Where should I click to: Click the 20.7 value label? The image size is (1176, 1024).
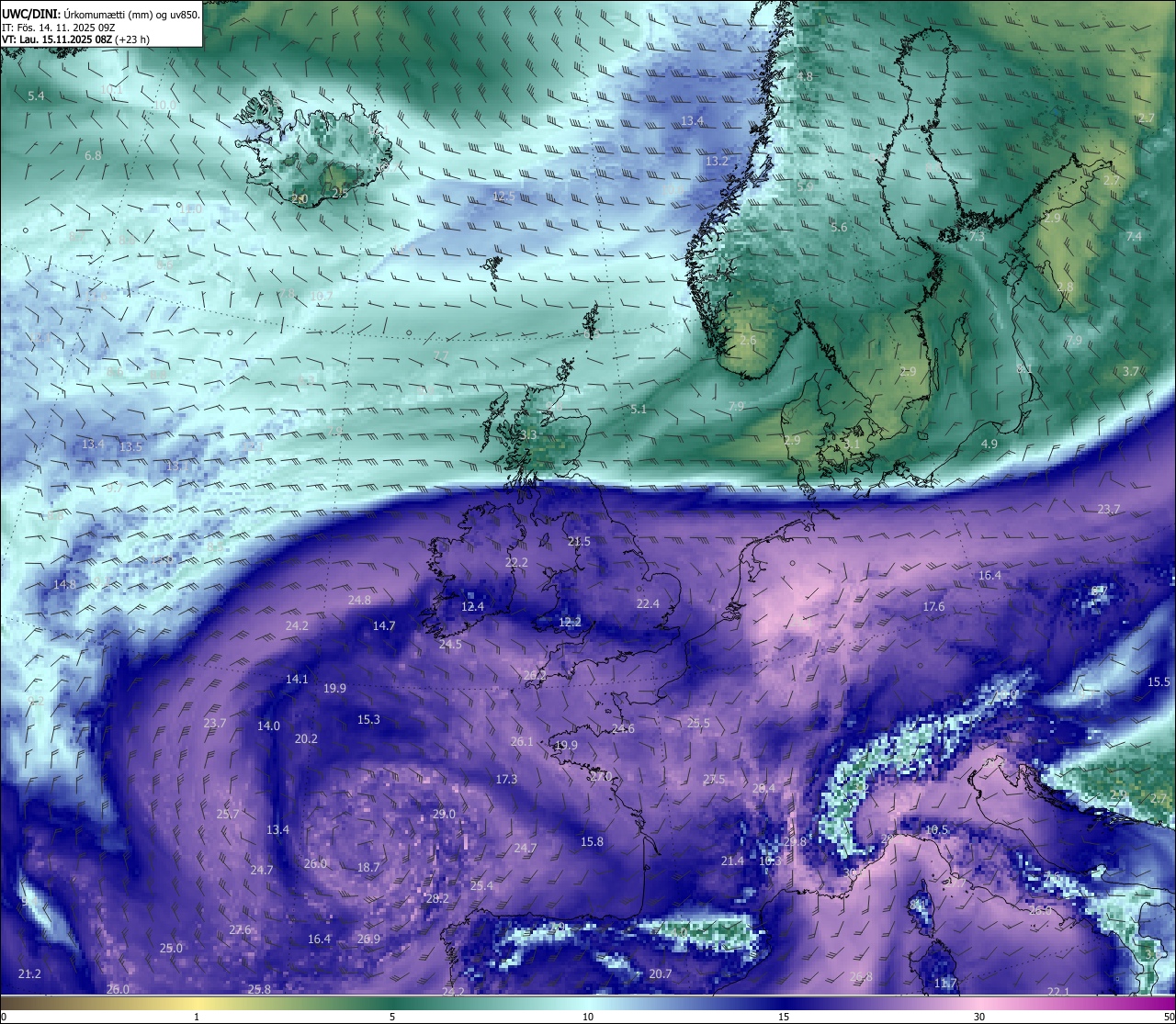point(661,974)
